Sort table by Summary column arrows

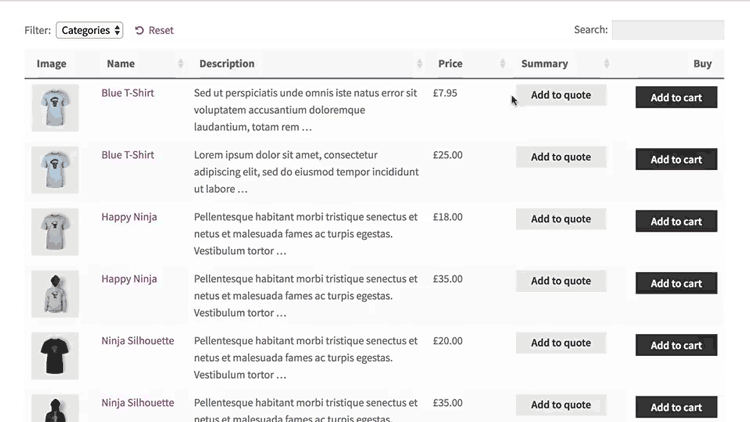pyautogui.click(x=607, y=64)
